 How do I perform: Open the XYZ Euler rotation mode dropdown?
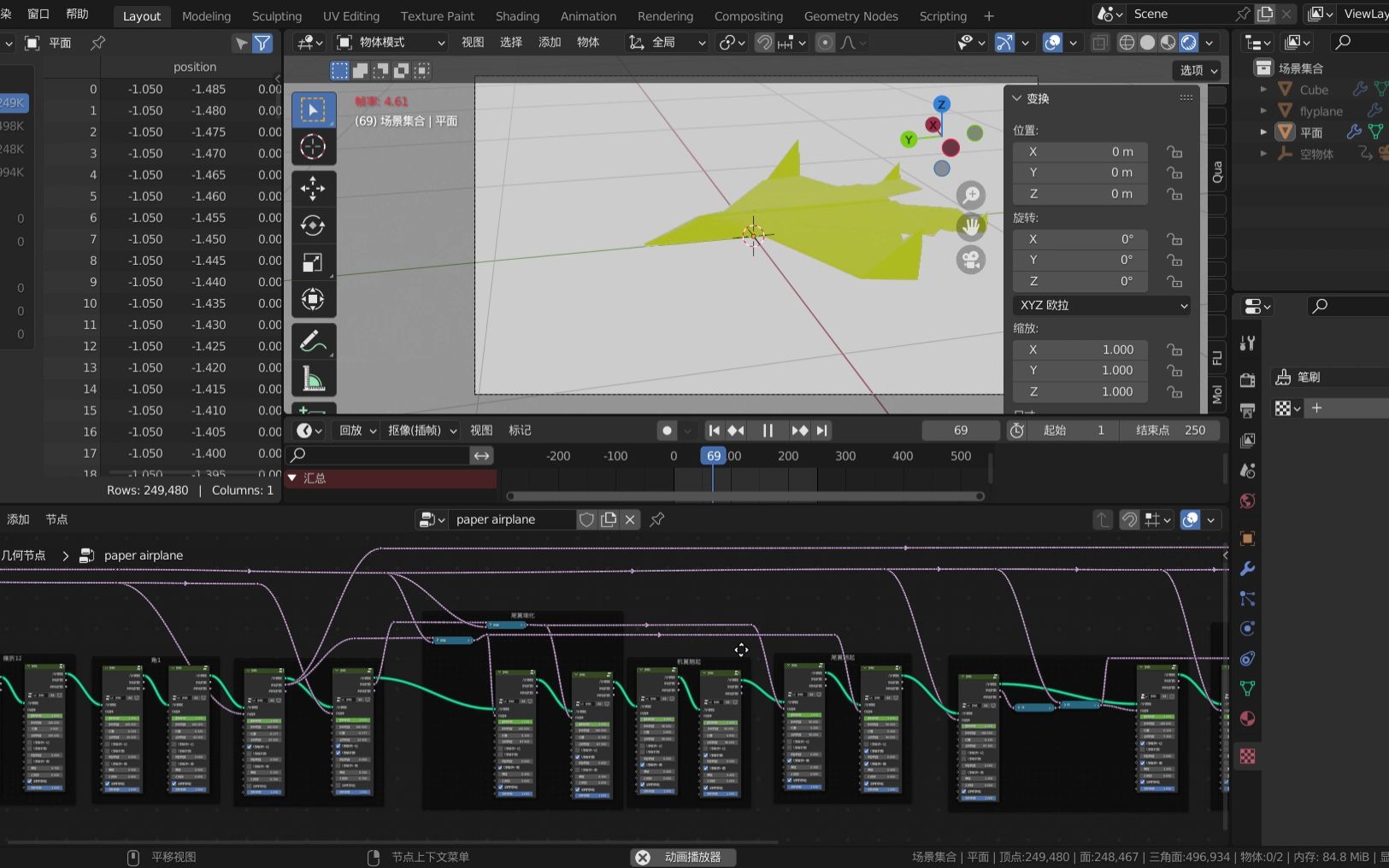coord(1102,305)
